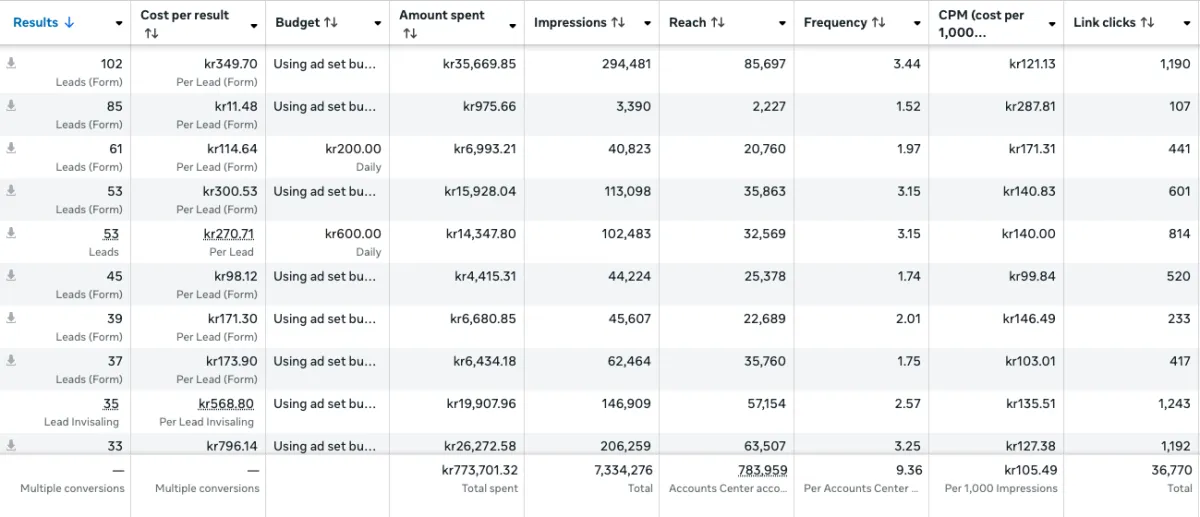Click the sort arrows next to Reach

click(x=718, y=23)
